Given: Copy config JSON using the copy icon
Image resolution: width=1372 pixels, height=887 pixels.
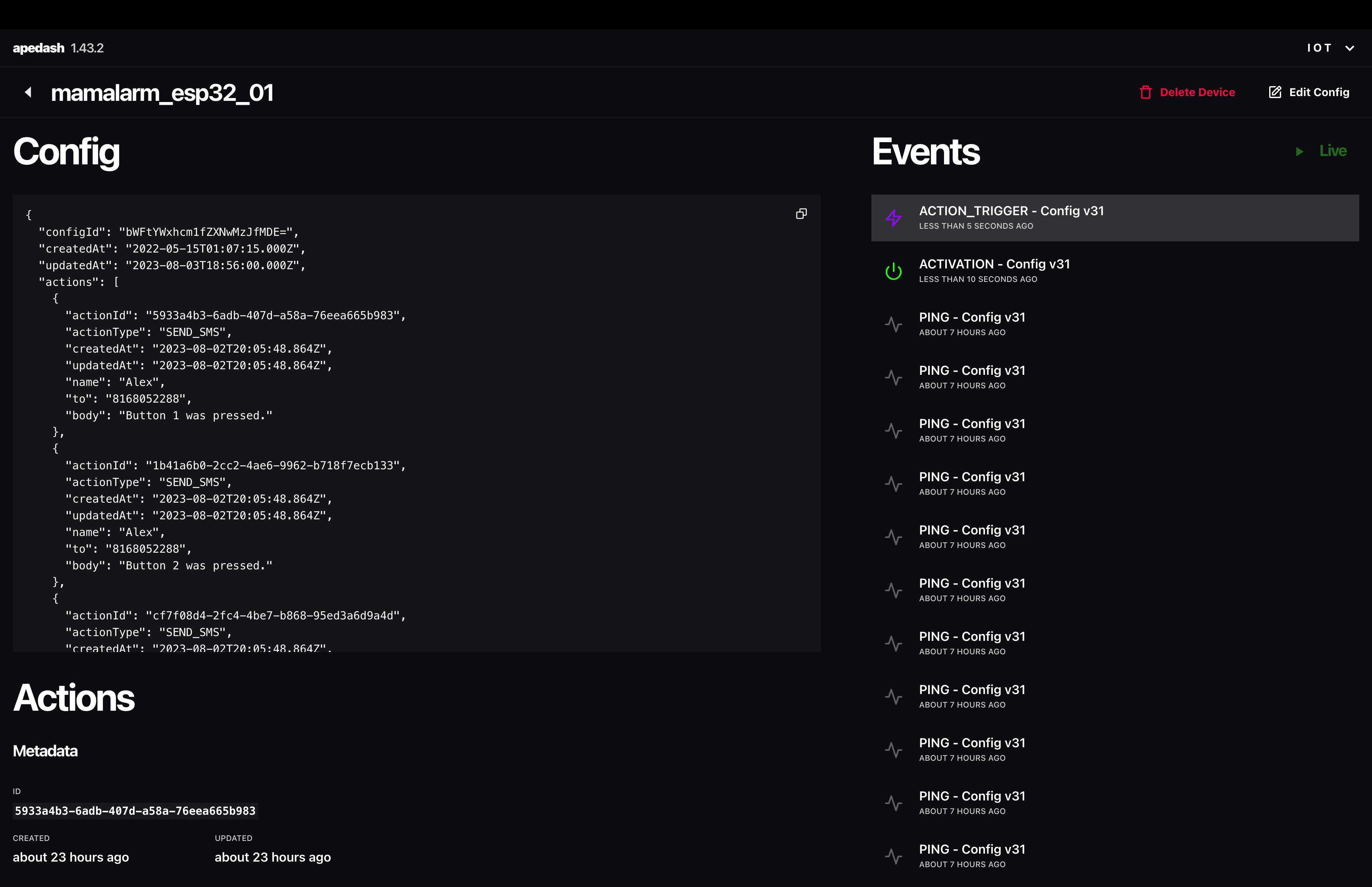Looking at the screenshot, I should coord(801,214).
